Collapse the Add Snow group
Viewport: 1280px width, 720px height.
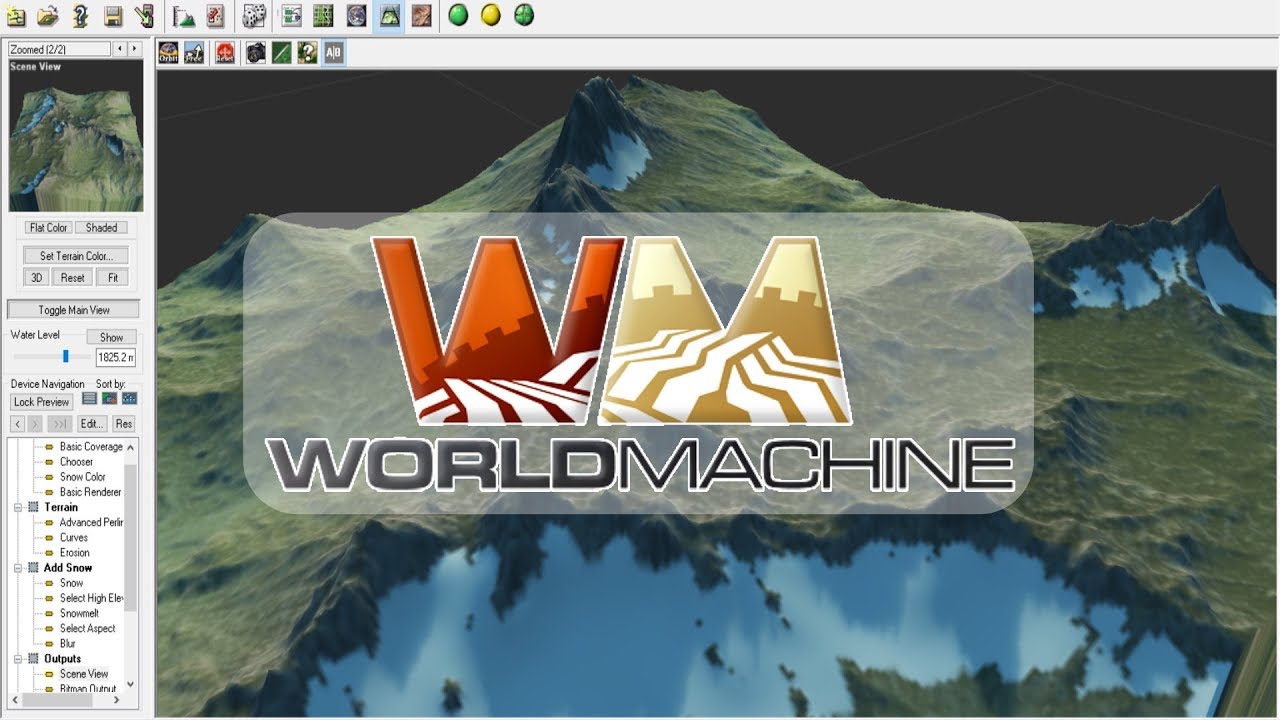18,568
